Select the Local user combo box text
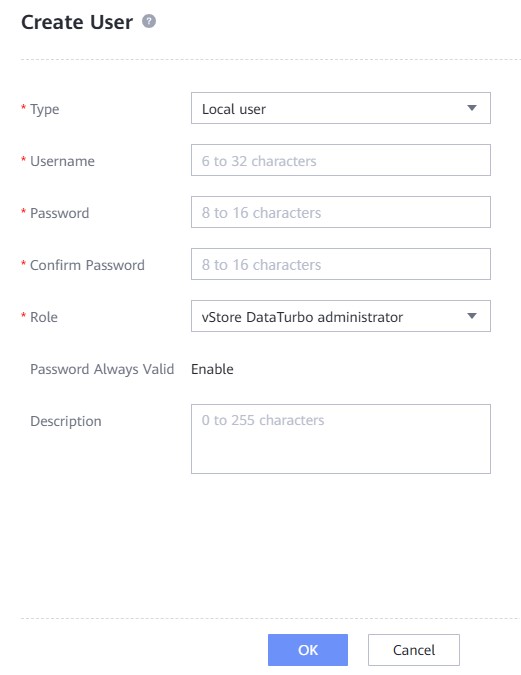The image size is (521, 675). click(x=234, y=109)
